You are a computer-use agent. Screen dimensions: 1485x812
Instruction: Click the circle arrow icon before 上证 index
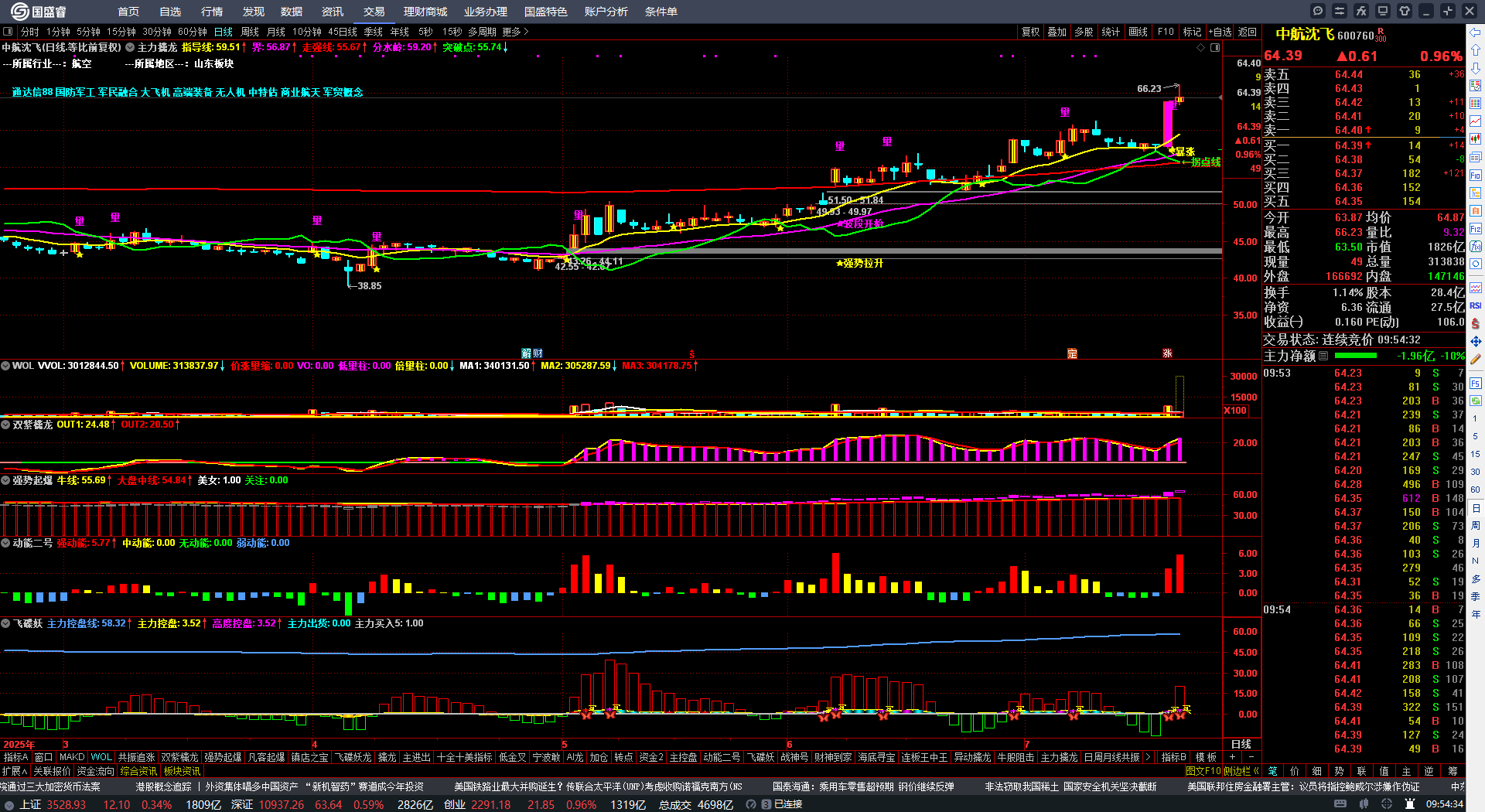(x=9, y=804)
